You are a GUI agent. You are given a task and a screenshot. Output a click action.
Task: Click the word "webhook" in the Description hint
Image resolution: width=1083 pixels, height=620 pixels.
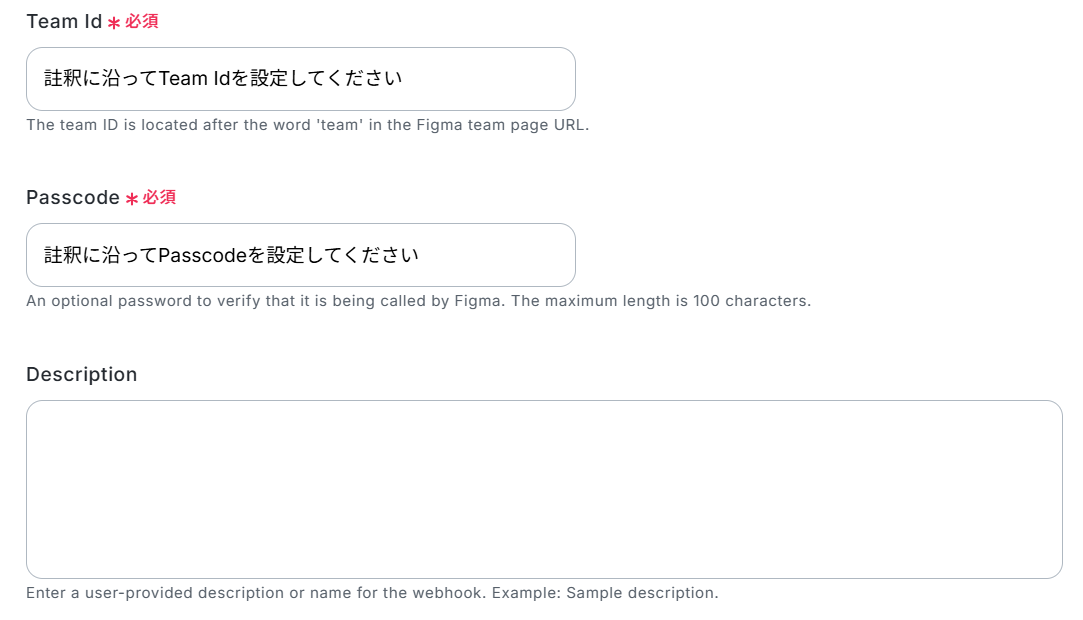tap(457, 593)
